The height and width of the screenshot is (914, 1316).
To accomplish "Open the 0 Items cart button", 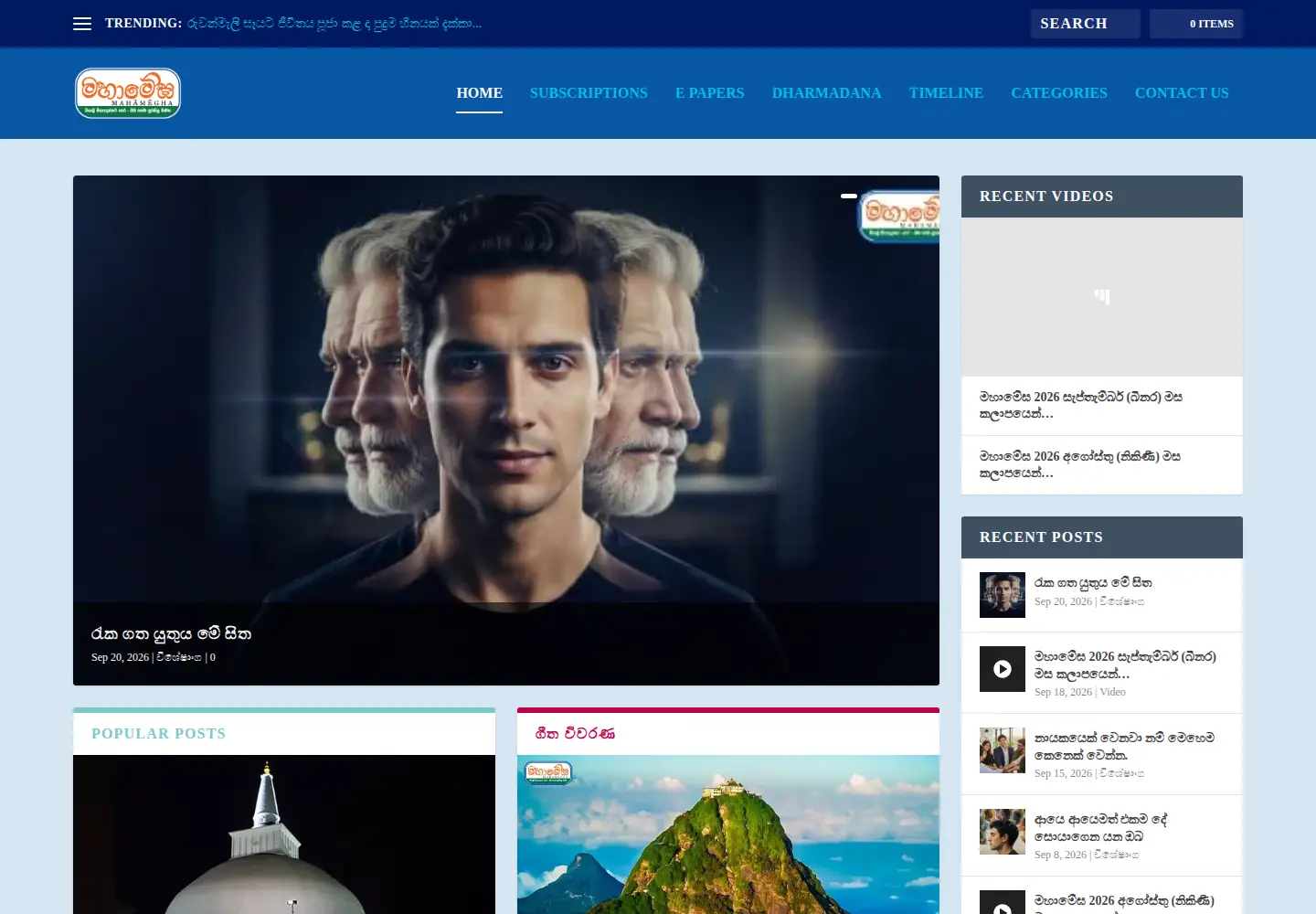I will pos(1196,24).
